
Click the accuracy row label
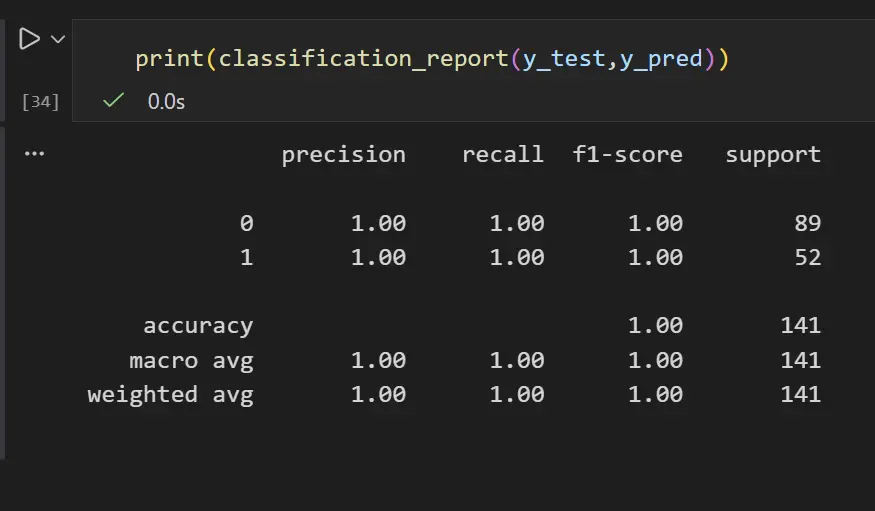198,325
